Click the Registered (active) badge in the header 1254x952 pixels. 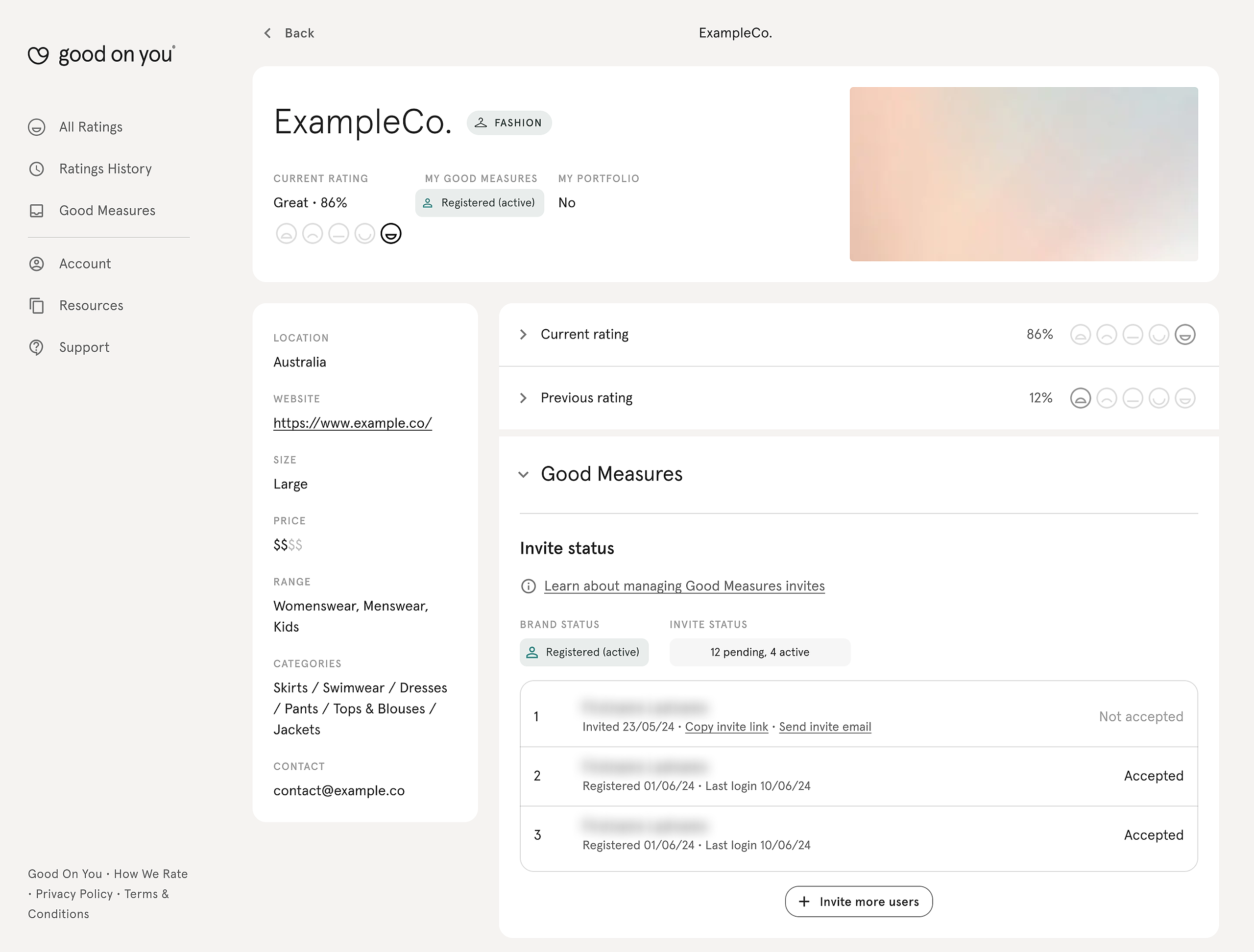click(480, 203)
